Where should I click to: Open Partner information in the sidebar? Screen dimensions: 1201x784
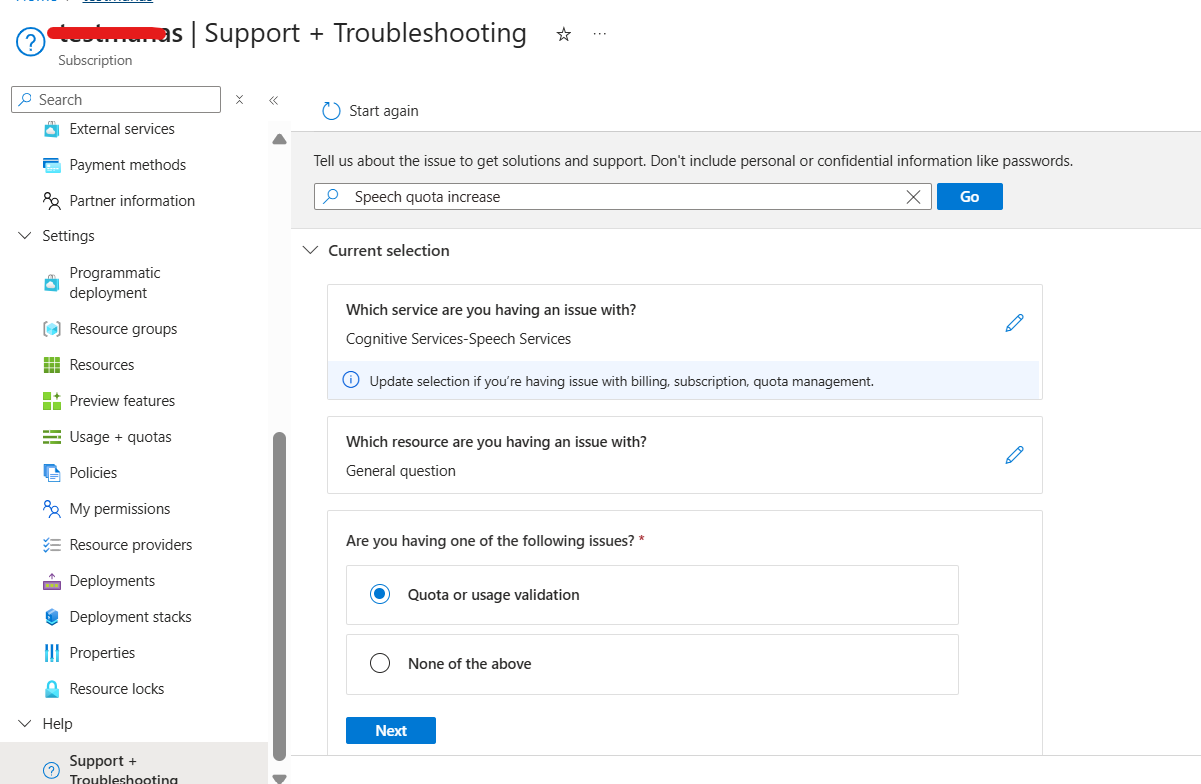134,201
